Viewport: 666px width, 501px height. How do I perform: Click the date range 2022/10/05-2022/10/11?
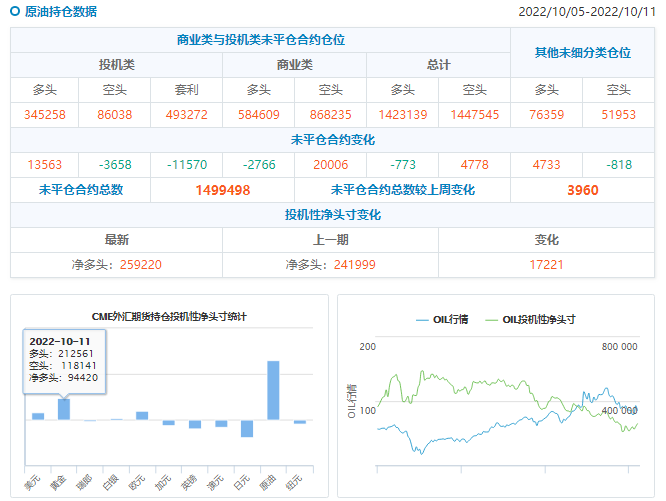tap(585, 12)
